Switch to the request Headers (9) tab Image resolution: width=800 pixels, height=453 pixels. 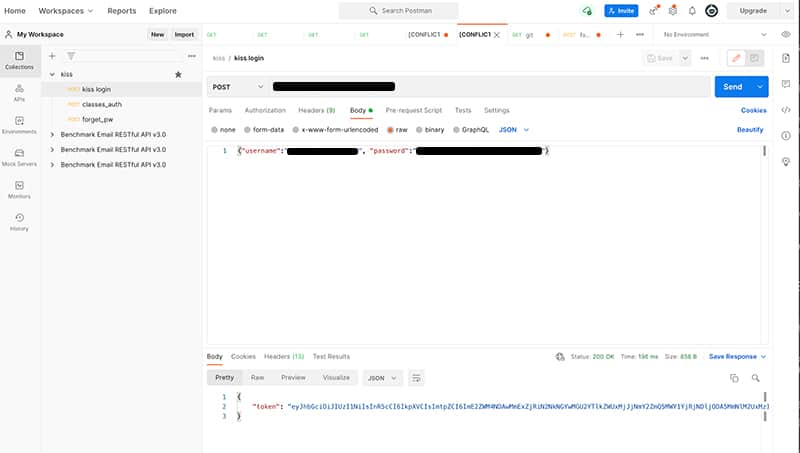click(317, 110)
